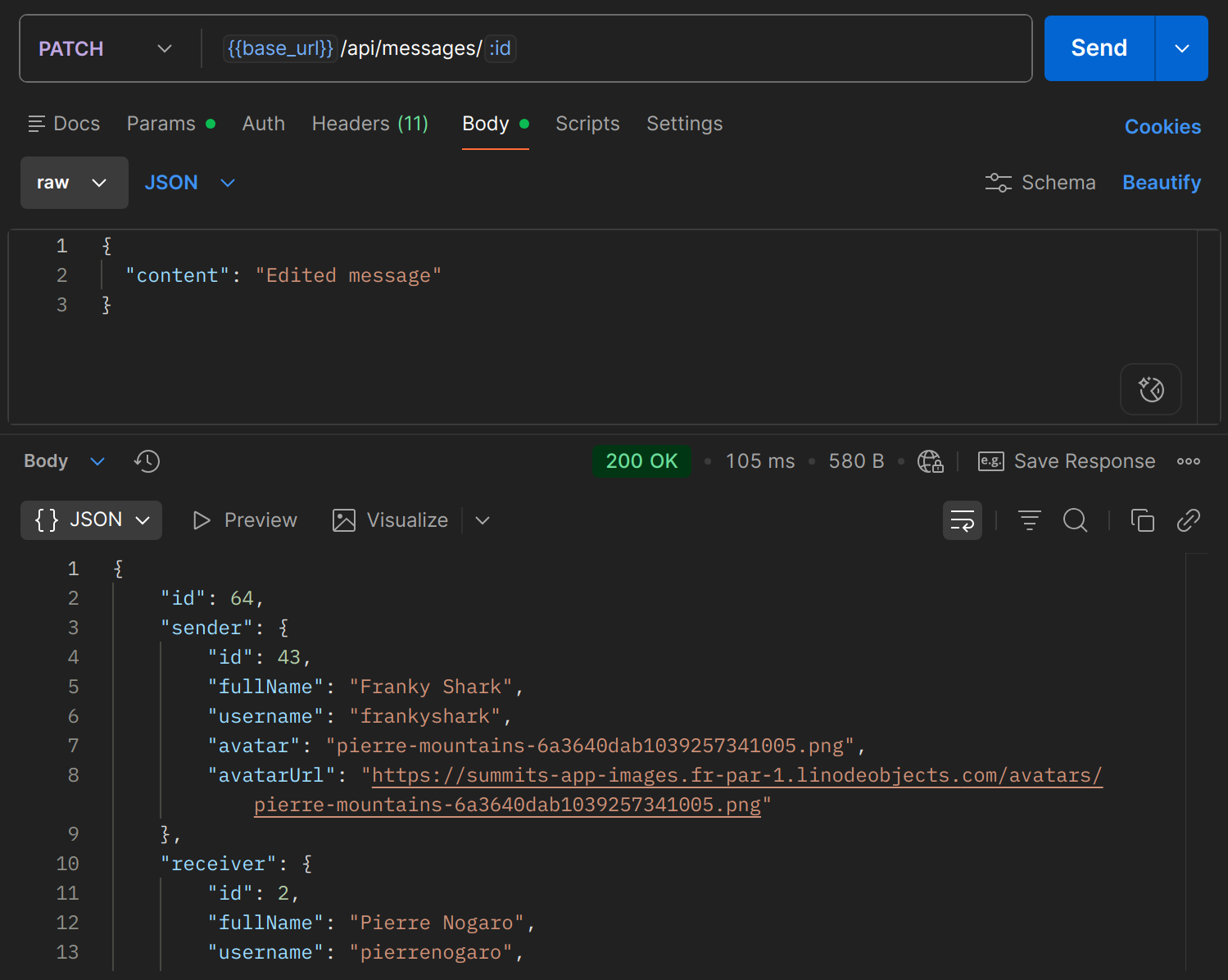The height and width of the screenshot is (980, 1228).
Task: Open the response more options ellipsis
Action: click(x=1188, y=461)
